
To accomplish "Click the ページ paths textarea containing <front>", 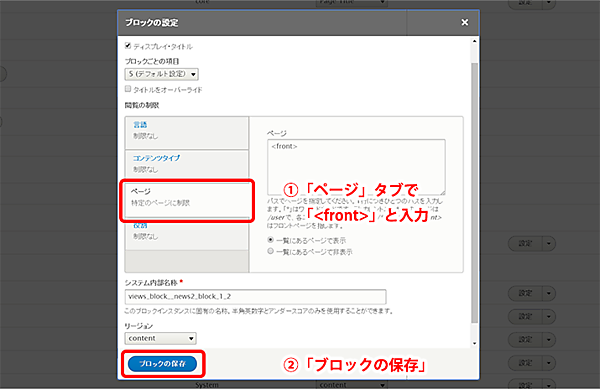I will pos(356,167).
